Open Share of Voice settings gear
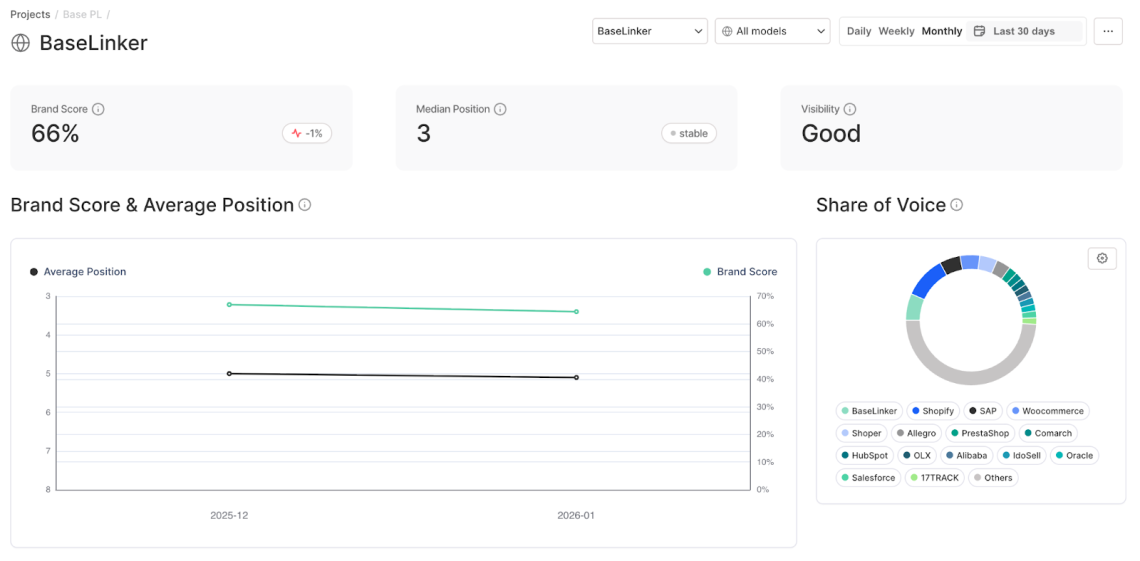Viewport: 1140px width, 561px height. pyautogui.click(x=1102, y=259)
